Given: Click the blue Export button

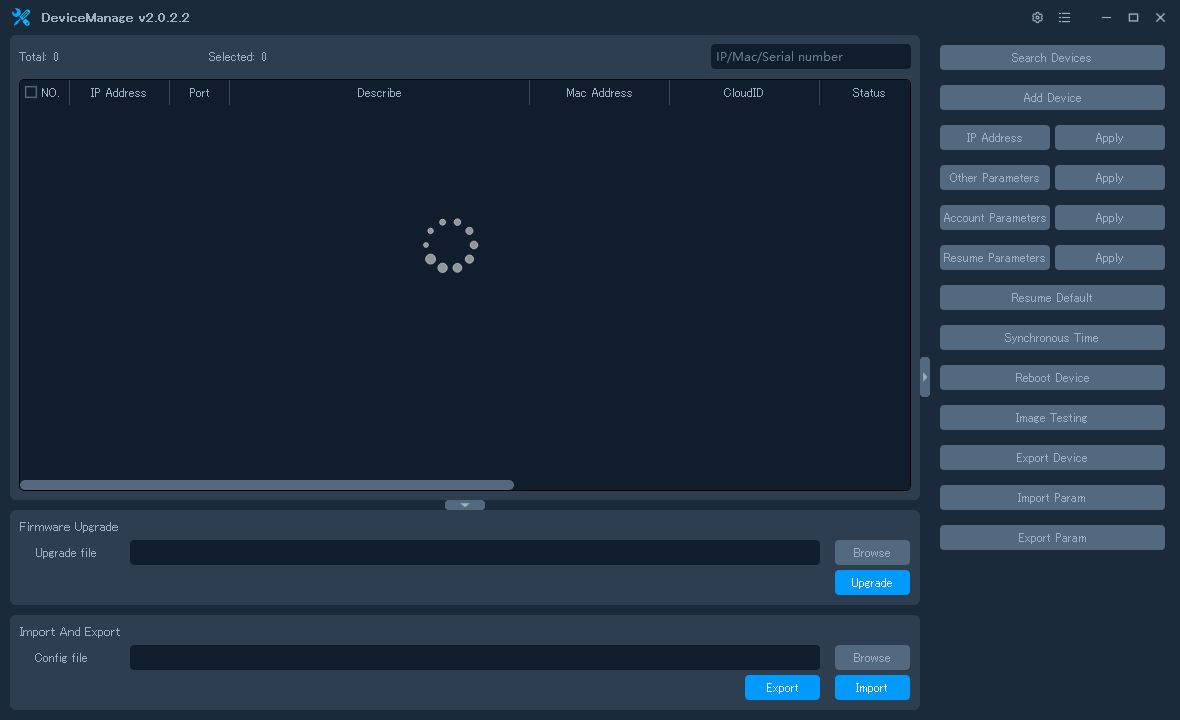Looking at the screenshot, I should tap(781, 688).
